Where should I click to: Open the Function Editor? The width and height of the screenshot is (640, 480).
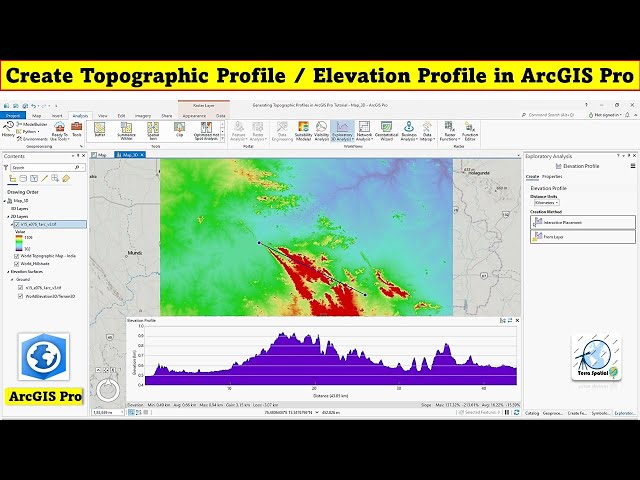470,131
